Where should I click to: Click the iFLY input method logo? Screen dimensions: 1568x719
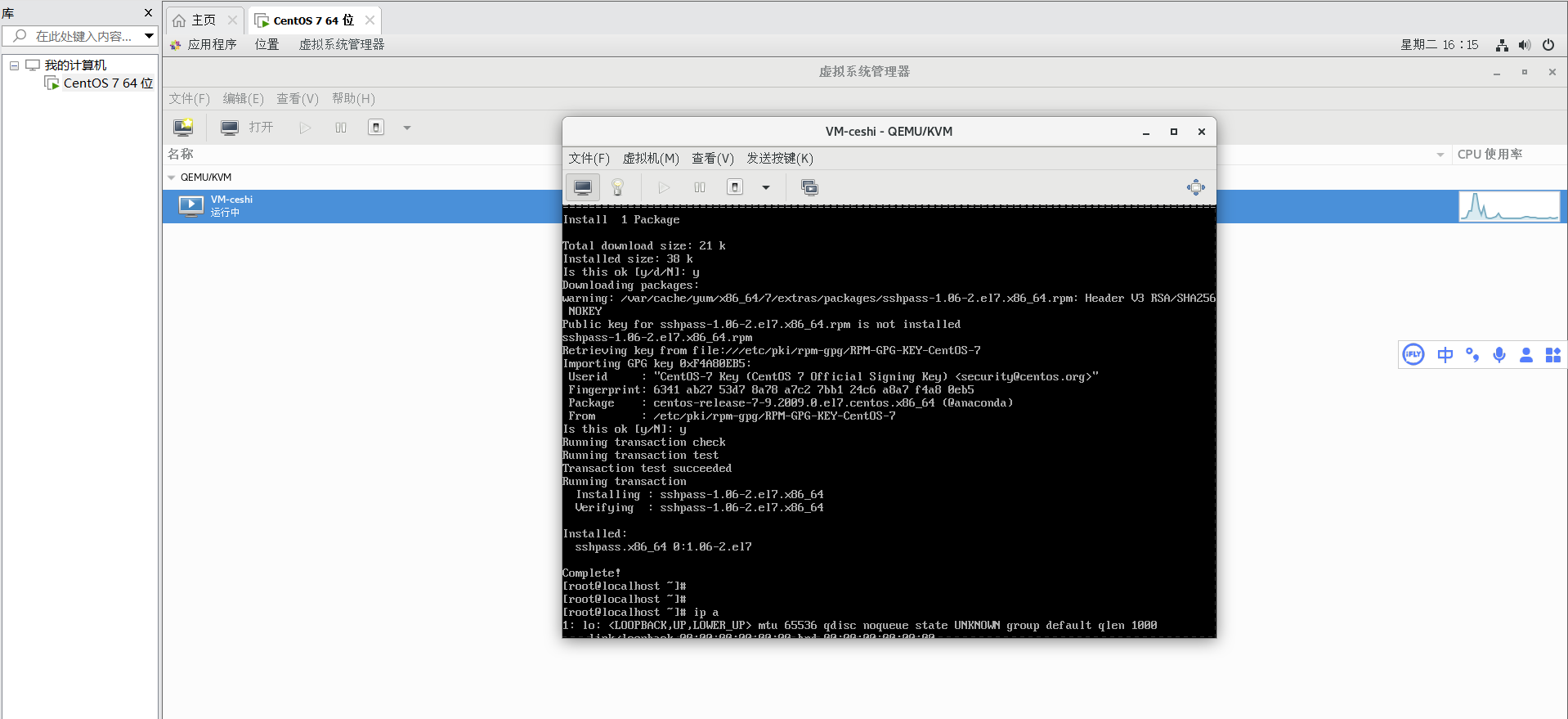tap(1413, 354)
